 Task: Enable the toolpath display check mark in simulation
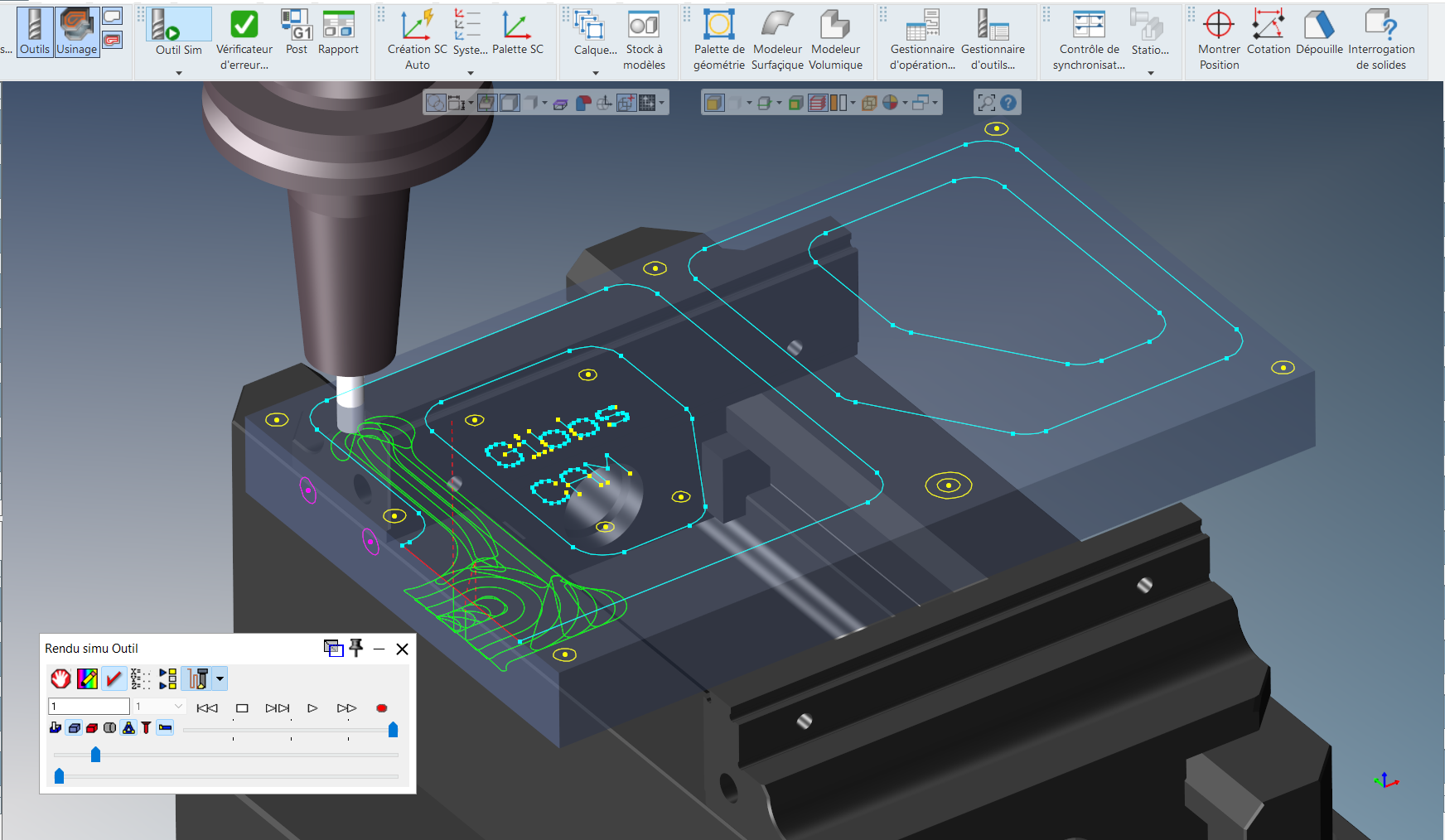coord(114,678)
